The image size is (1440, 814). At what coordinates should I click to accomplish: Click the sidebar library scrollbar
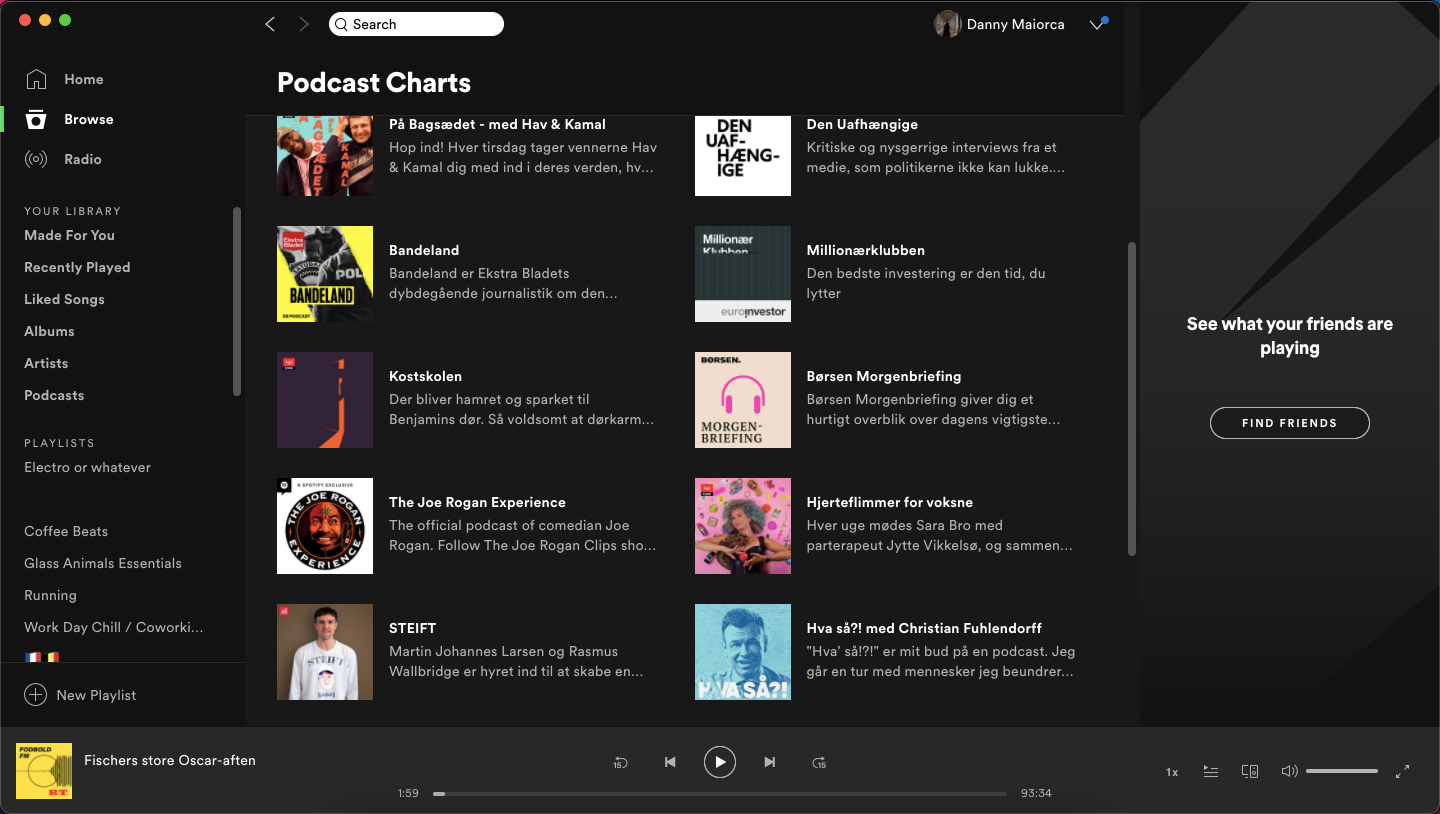click(x=237, y=302)
